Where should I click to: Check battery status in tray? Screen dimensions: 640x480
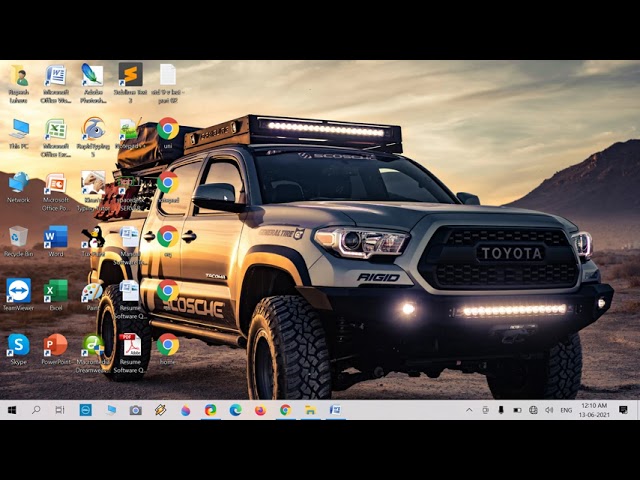click(517, 410)
